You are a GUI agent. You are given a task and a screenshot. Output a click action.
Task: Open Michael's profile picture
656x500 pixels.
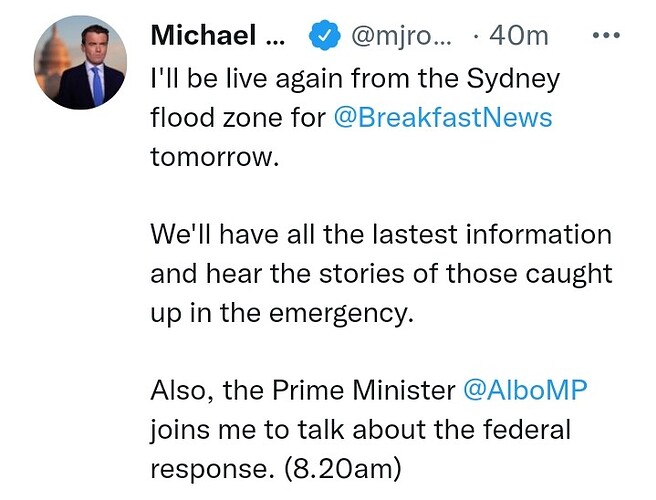coord(80,63)
